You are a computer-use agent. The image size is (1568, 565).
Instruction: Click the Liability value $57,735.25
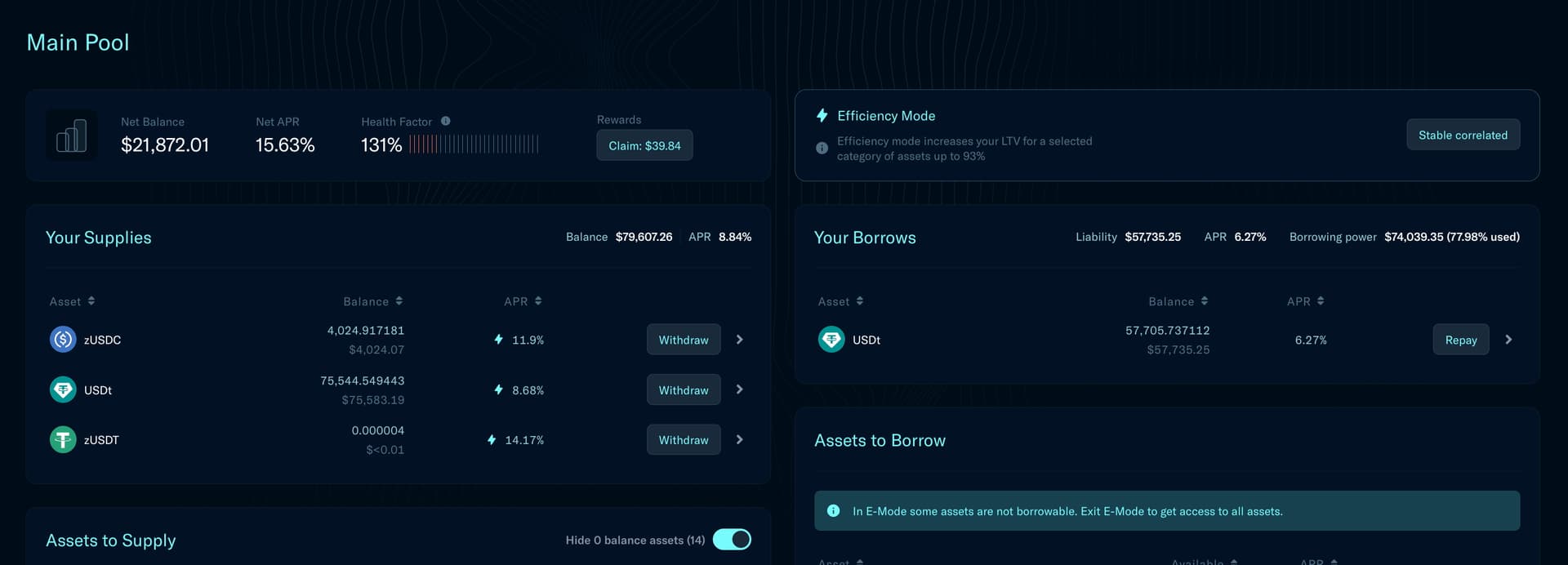(1153, 237)
